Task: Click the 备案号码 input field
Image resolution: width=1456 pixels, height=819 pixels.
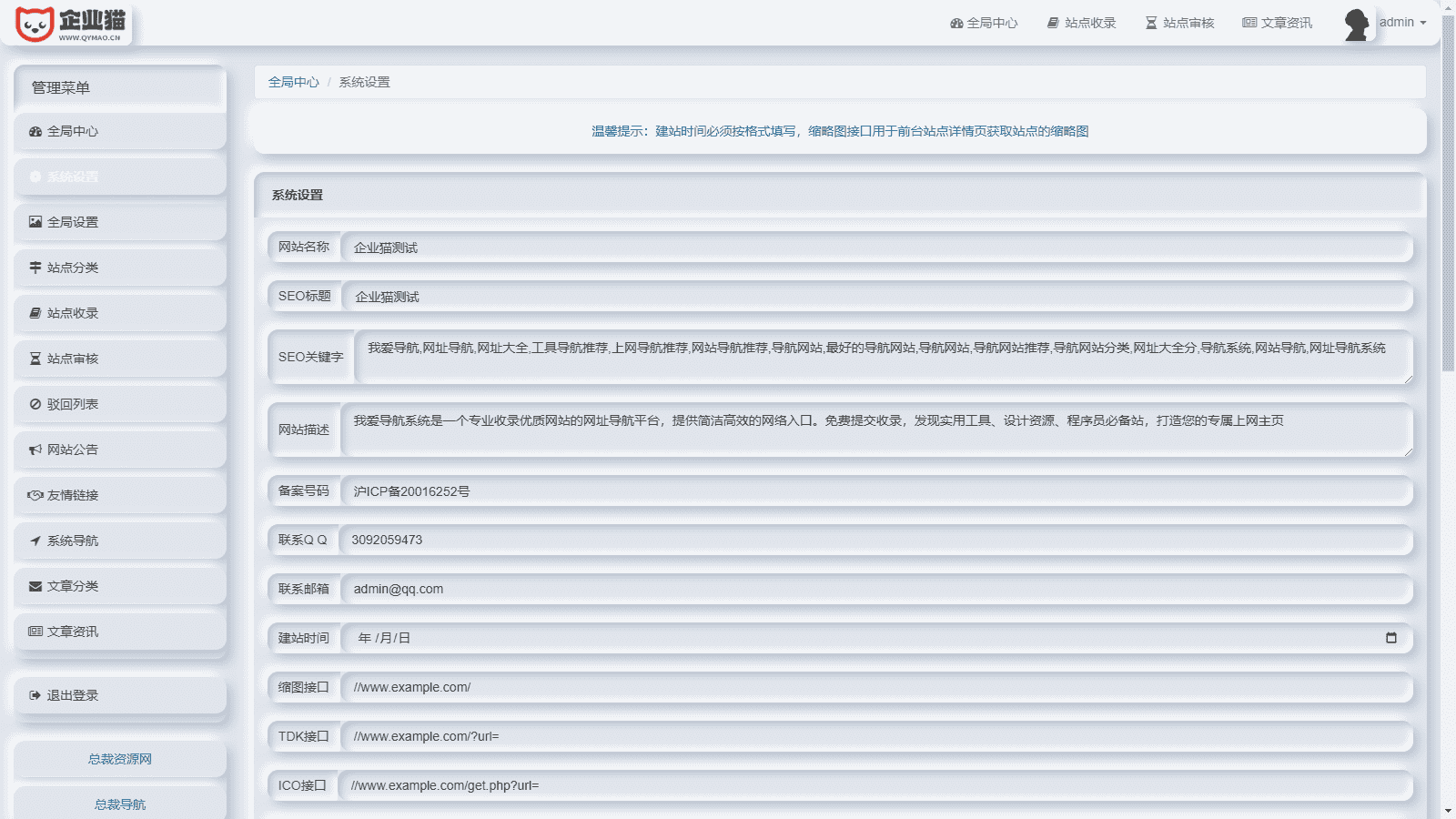Action: (x=876, y=491)
